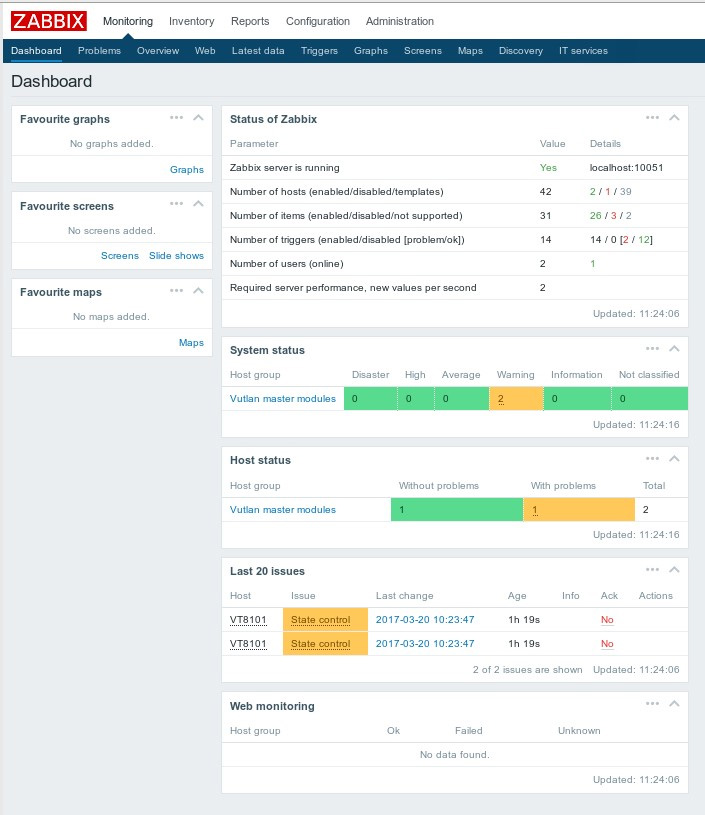Open the Screens submenu tab

(x=423, y=51)
